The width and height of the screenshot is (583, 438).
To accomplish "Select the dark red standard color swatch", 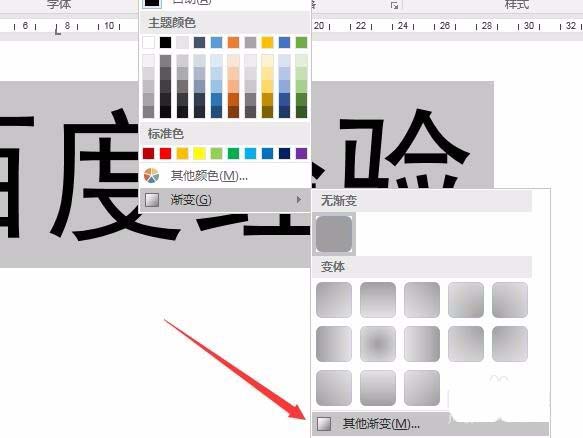I will (148, 153).
